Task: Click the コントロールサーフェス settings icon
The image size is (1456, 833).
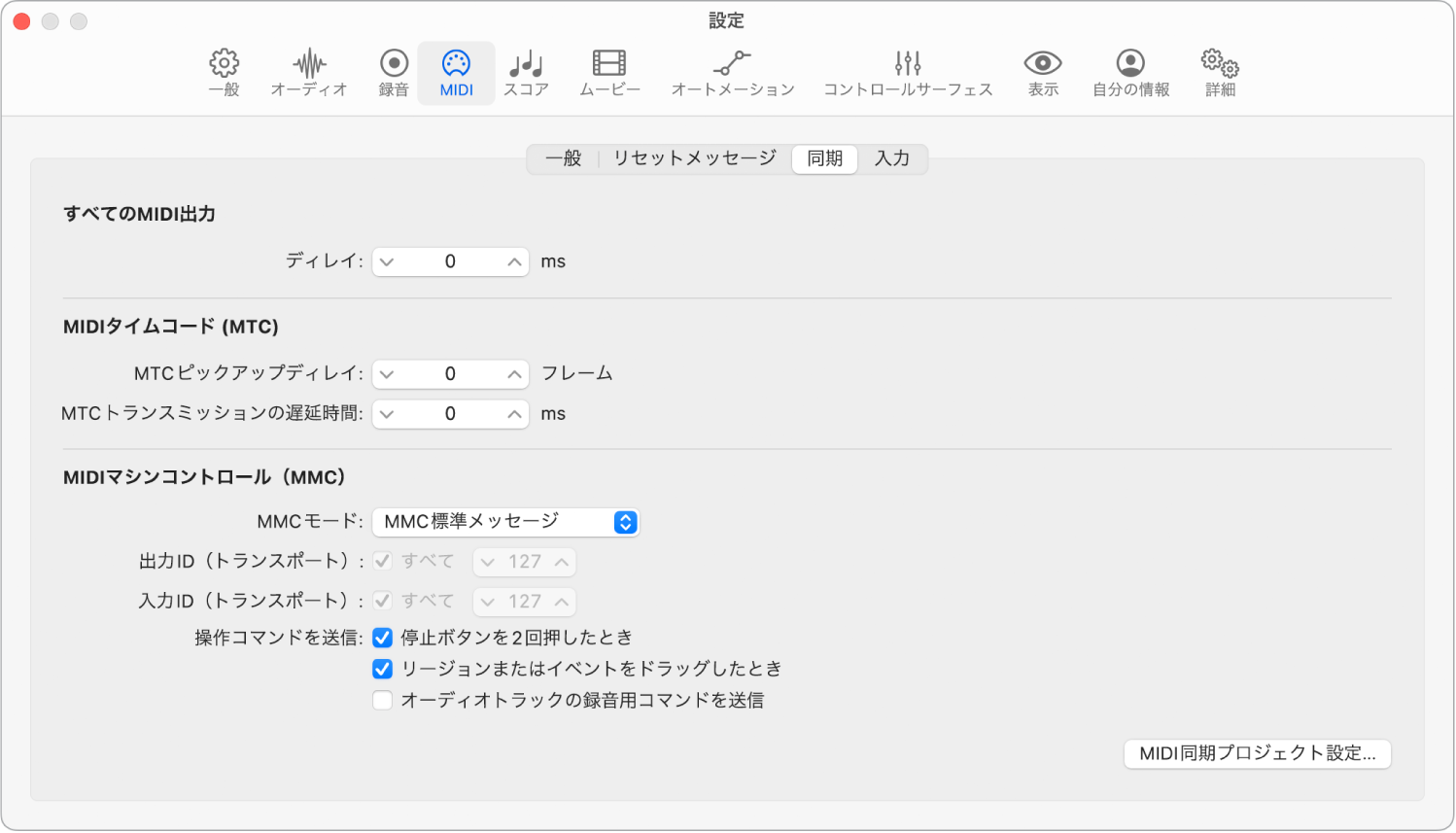Action: point(907,73)
